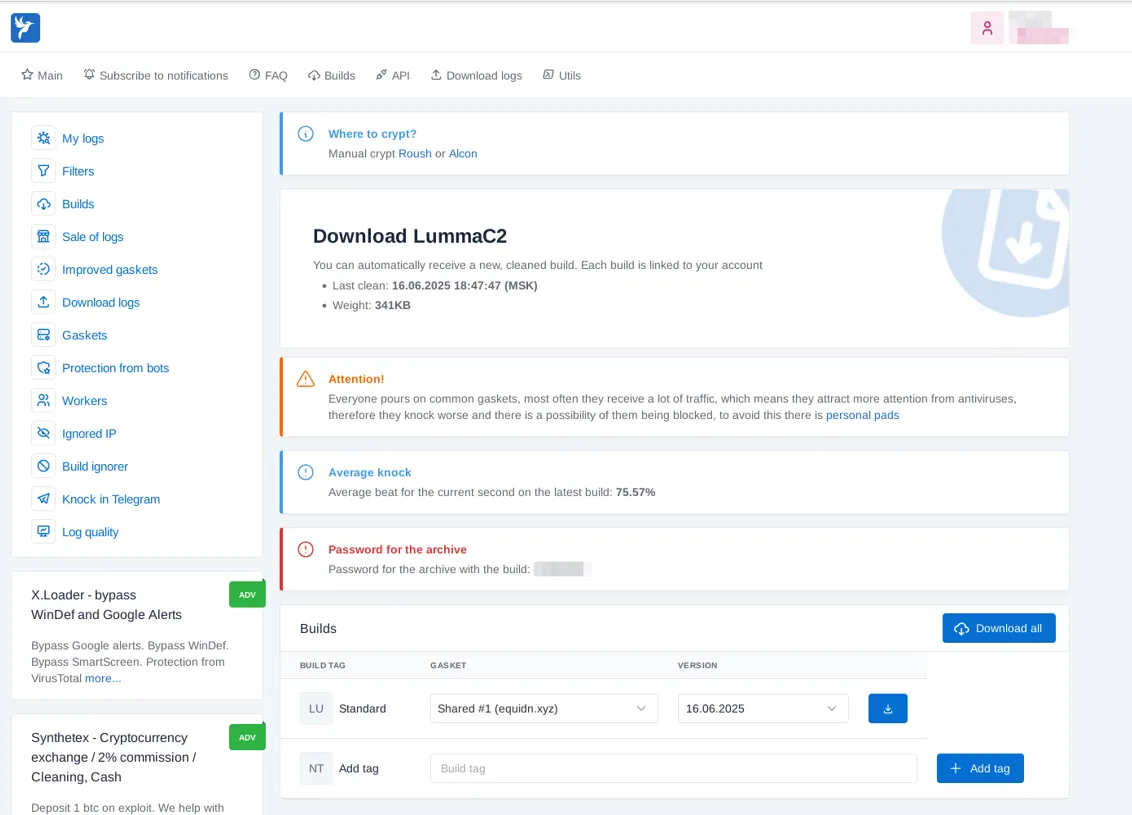The height and width of the screenshot is (815, 1132).
Task: Click the info icon next to Average knock
Action: 305,472
